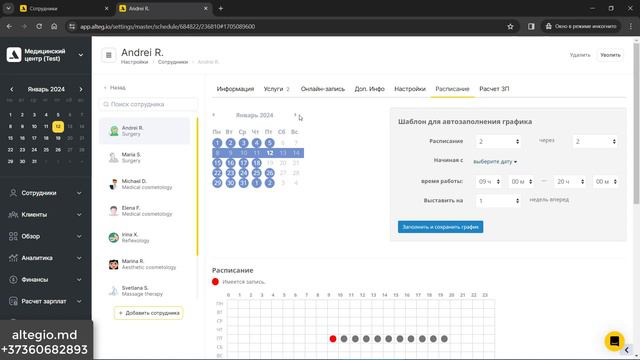Switch to the Сотрудники browser tab
Image resolution: width=640 pixels, height=360 pixels.
coord(63,8)
